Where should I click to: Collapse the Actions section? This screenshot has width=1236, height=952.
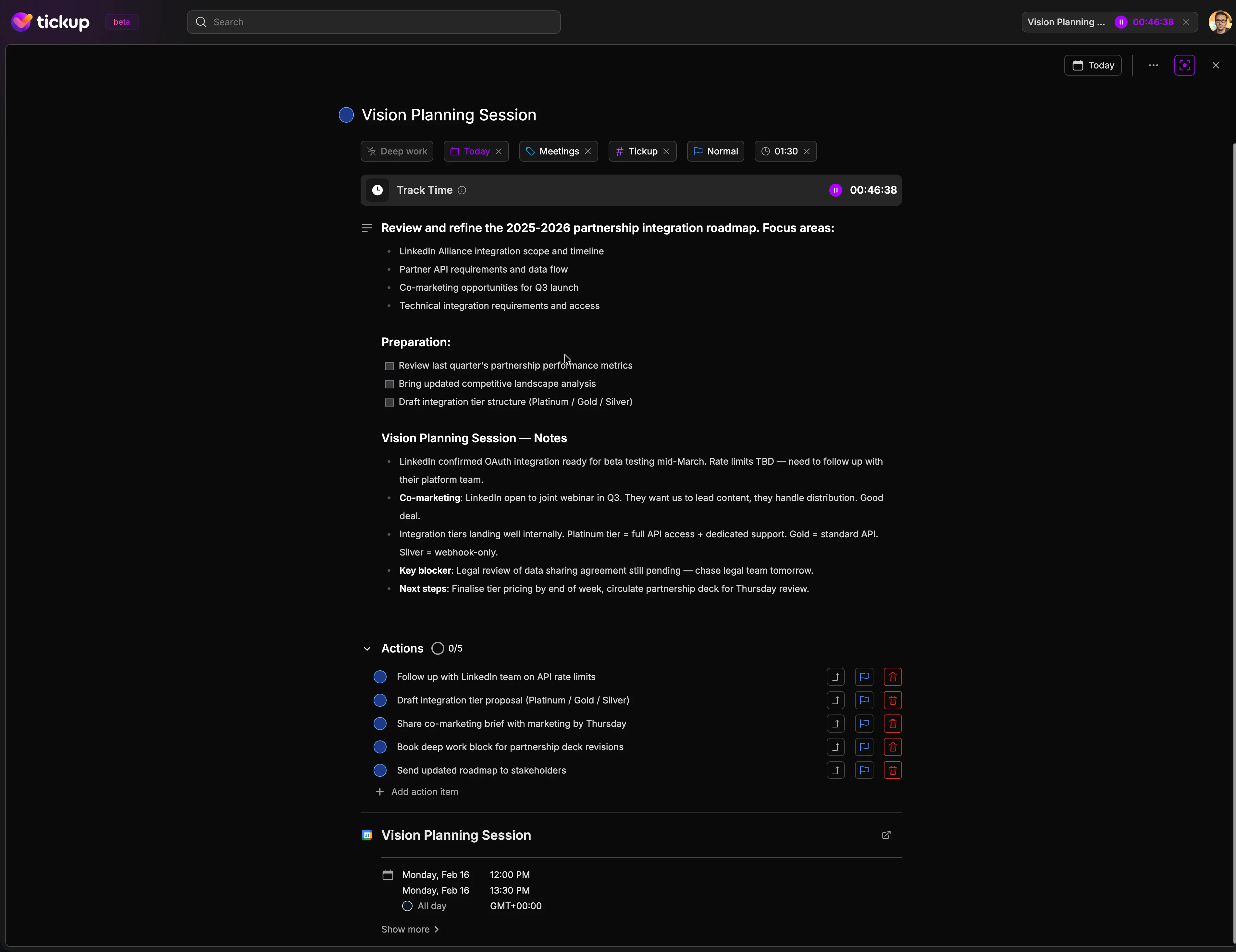click(x=367, y=649)
